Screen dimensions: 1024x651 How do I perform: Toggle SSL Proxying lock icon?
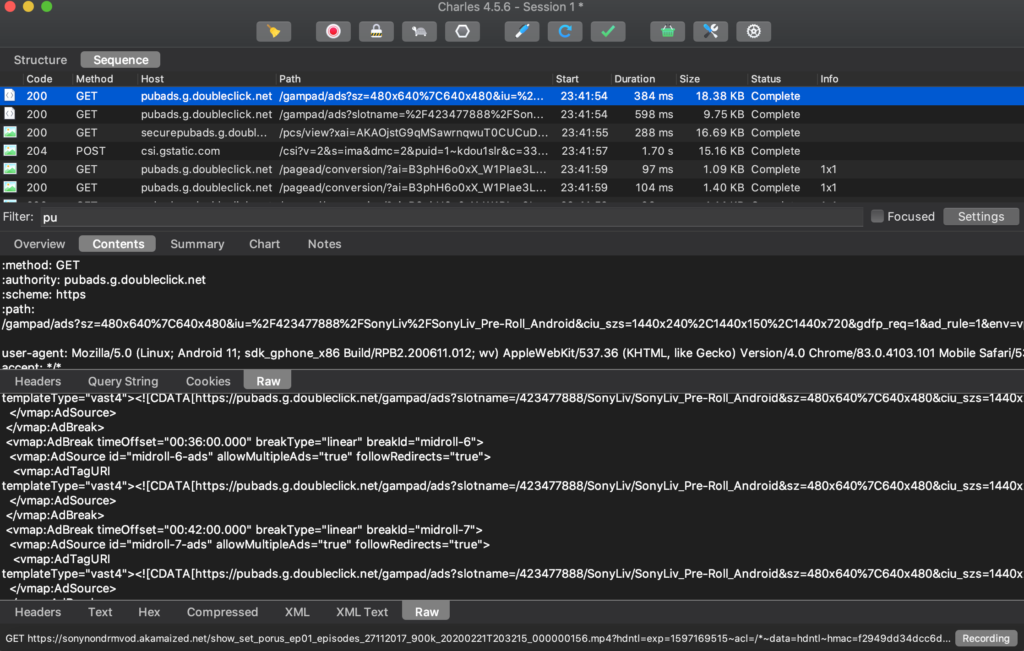coord(376,31)
